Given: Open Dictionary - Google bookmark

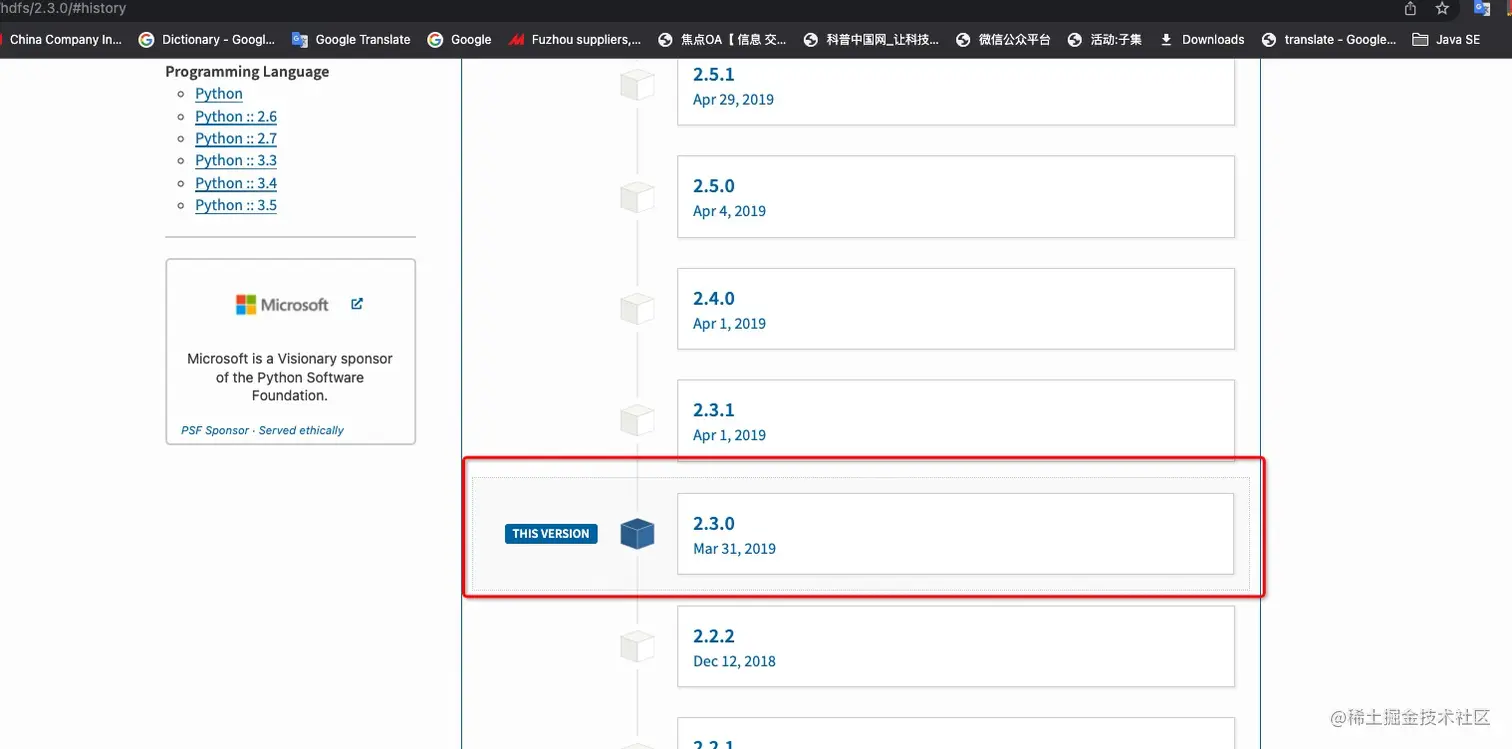Looking at the screenshot, I should [x=207, y=40].
